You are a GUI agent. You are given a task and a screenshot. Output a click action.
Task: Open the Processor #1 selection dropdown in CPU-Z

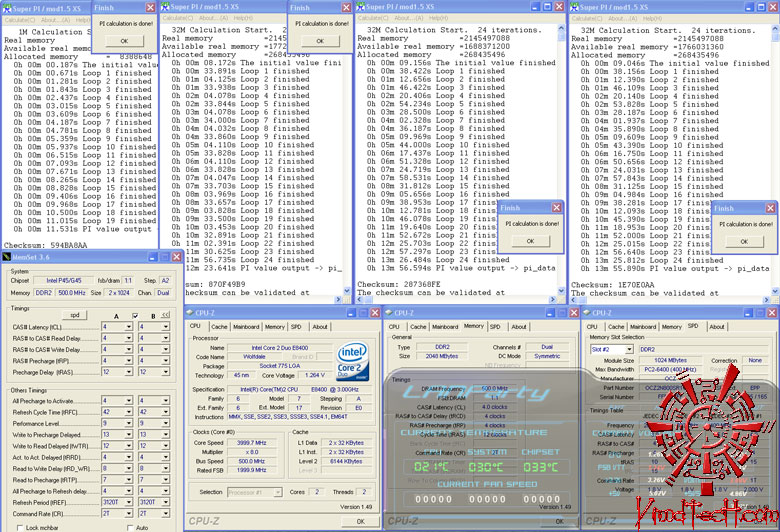click(278, 492)
